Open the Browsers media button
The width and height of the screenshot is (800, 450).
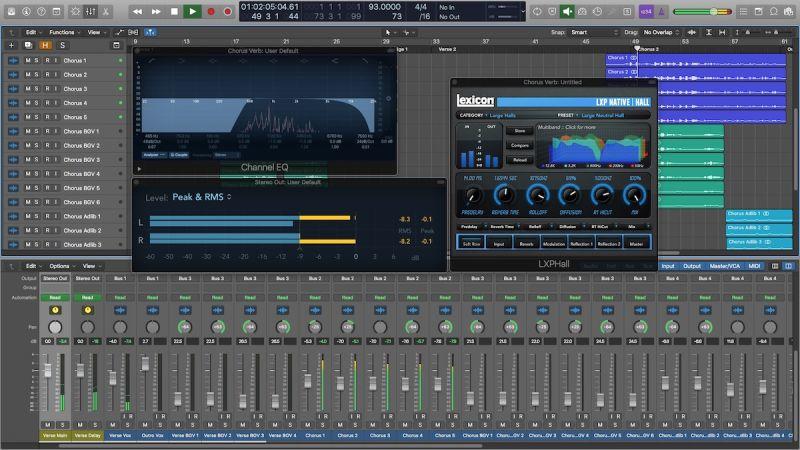(789, 11)
